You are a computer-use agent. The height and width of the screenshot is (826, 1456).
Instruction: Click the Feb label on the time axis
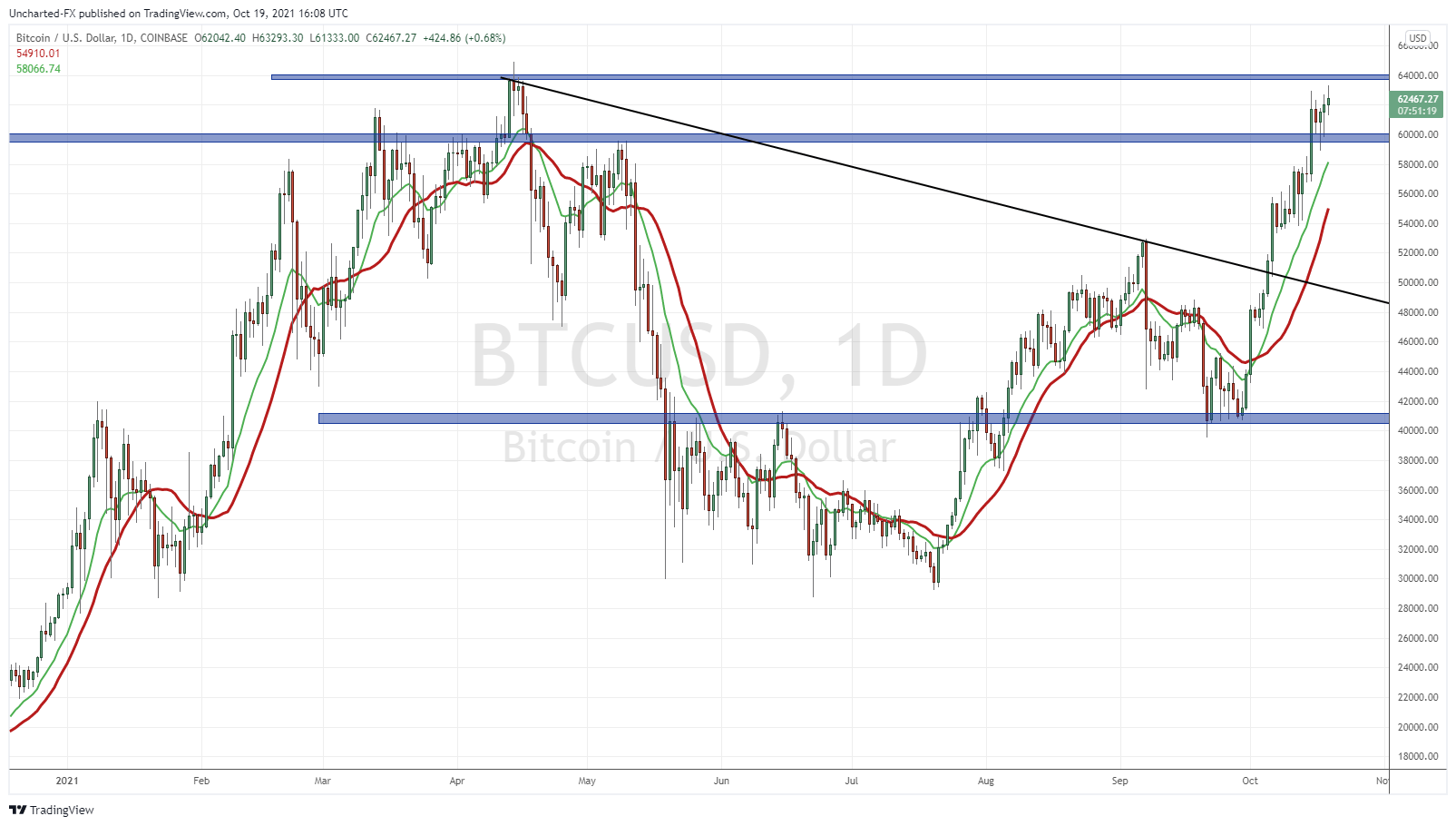[x=201, y=781]
